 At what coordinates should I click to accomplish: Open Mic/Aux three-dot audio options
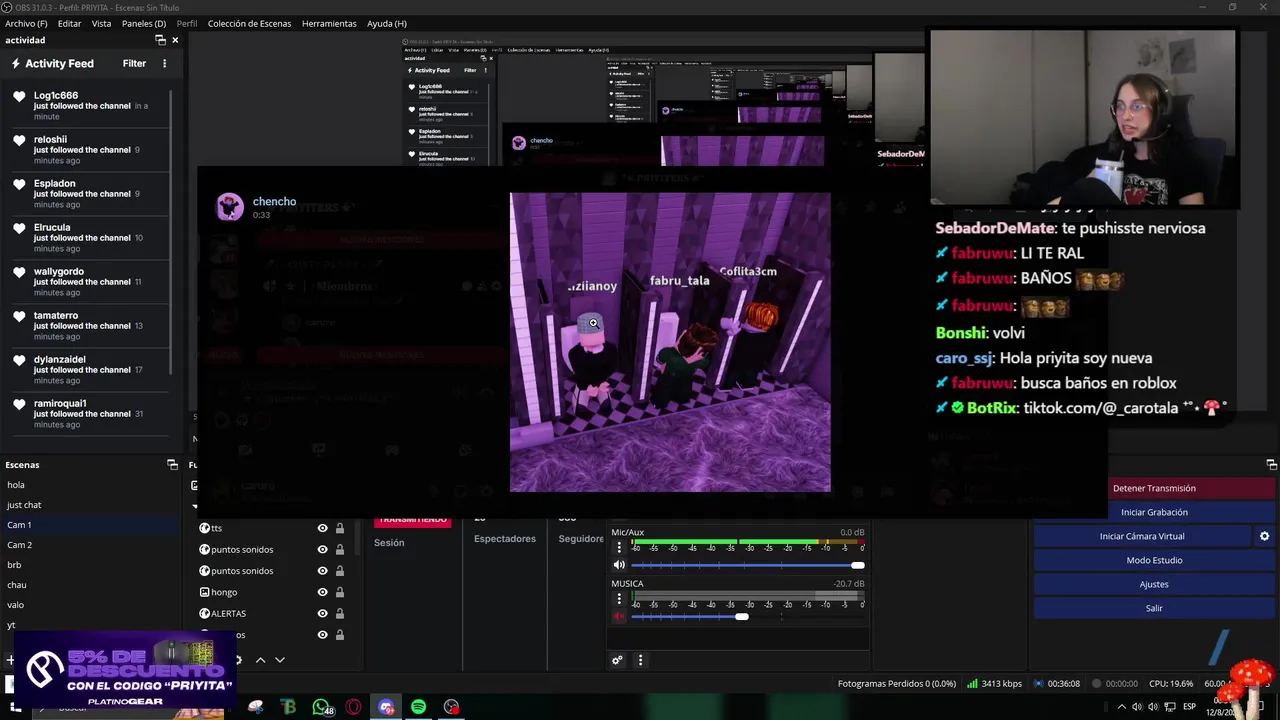click(x=619, y=547)
